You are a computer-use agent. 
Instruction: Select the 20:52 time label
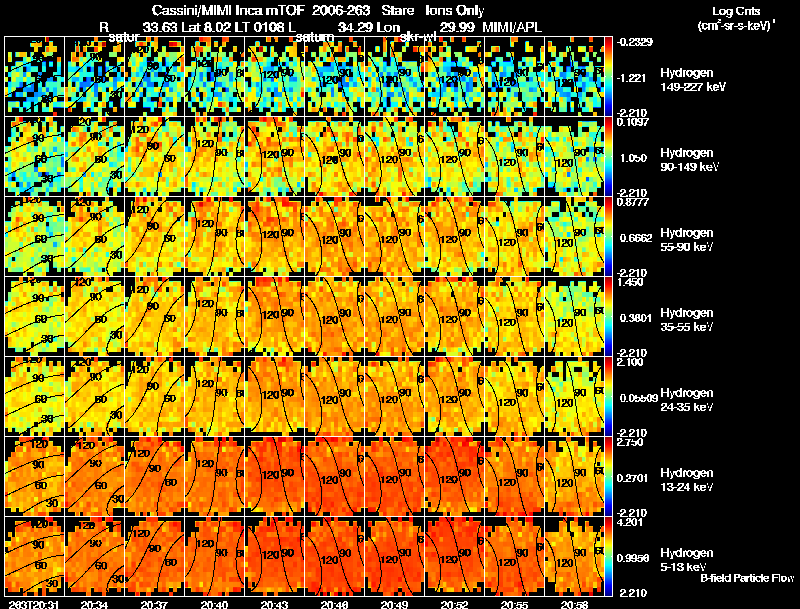coord(455,605)
